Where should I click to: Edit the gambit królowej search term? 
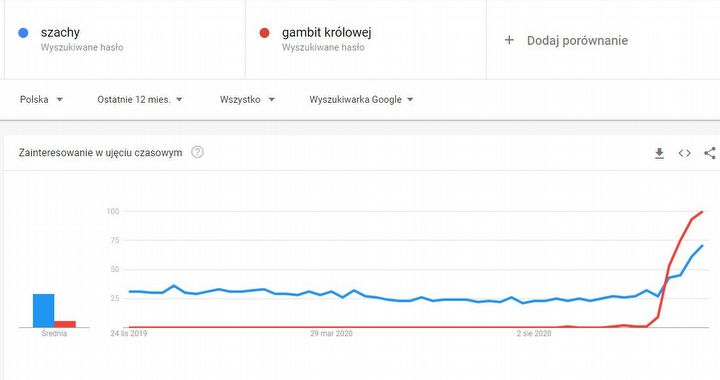(x=326, y=32)
